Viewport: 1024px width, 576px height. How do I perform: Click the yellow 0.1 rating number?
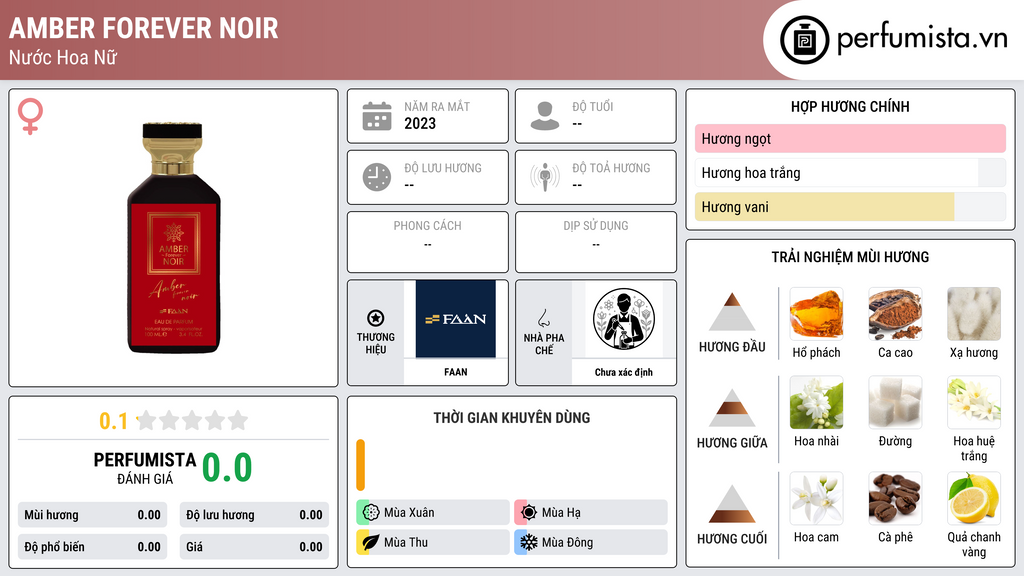(x=113, y=421)
